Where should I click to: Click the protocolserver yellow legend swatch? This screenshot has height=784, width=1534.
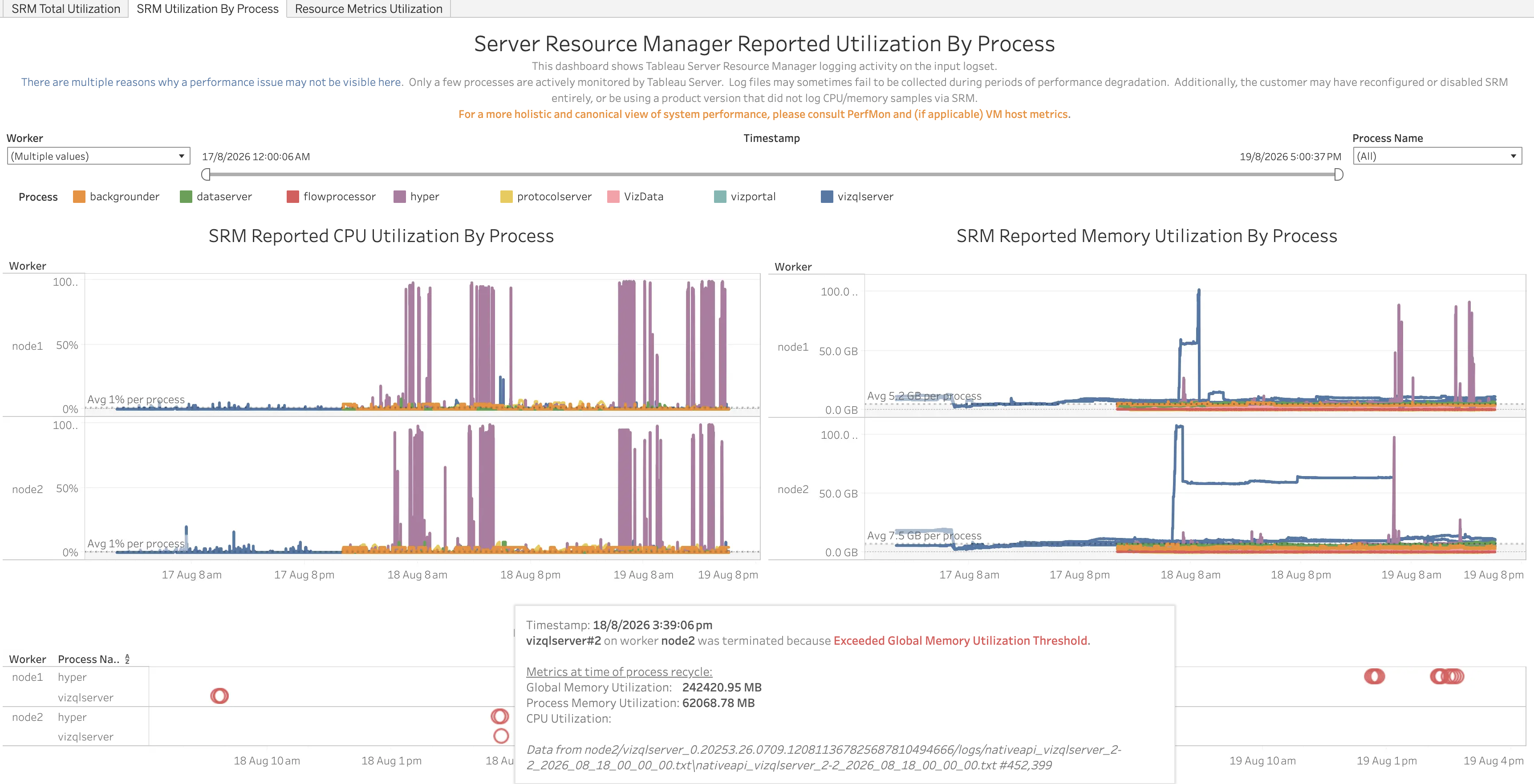pos(506,197)
